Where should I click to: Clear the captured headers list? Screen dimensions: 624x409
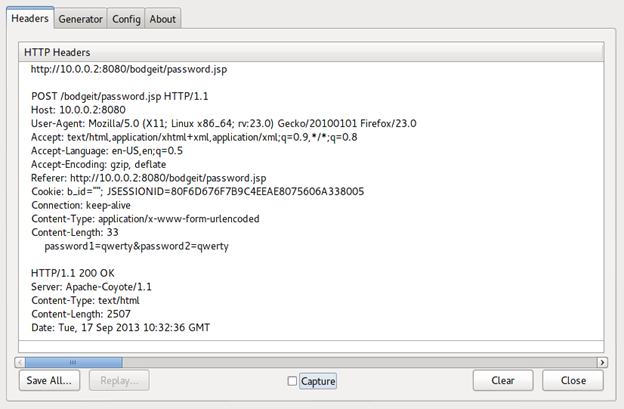coord(503,381)
